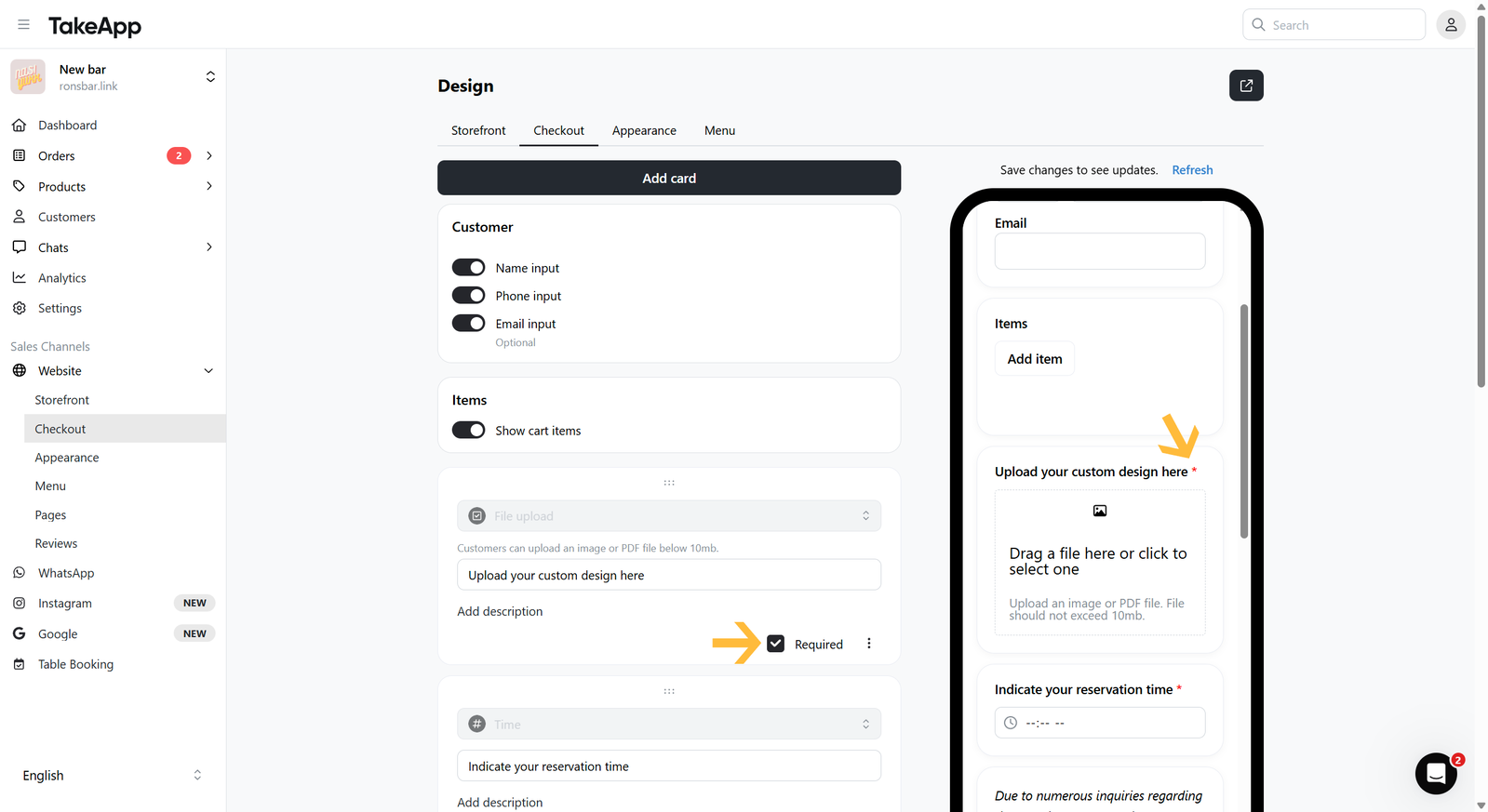Click the Add card button
Viewport: 1488px width, 812px height.
(x=669, y=178)
